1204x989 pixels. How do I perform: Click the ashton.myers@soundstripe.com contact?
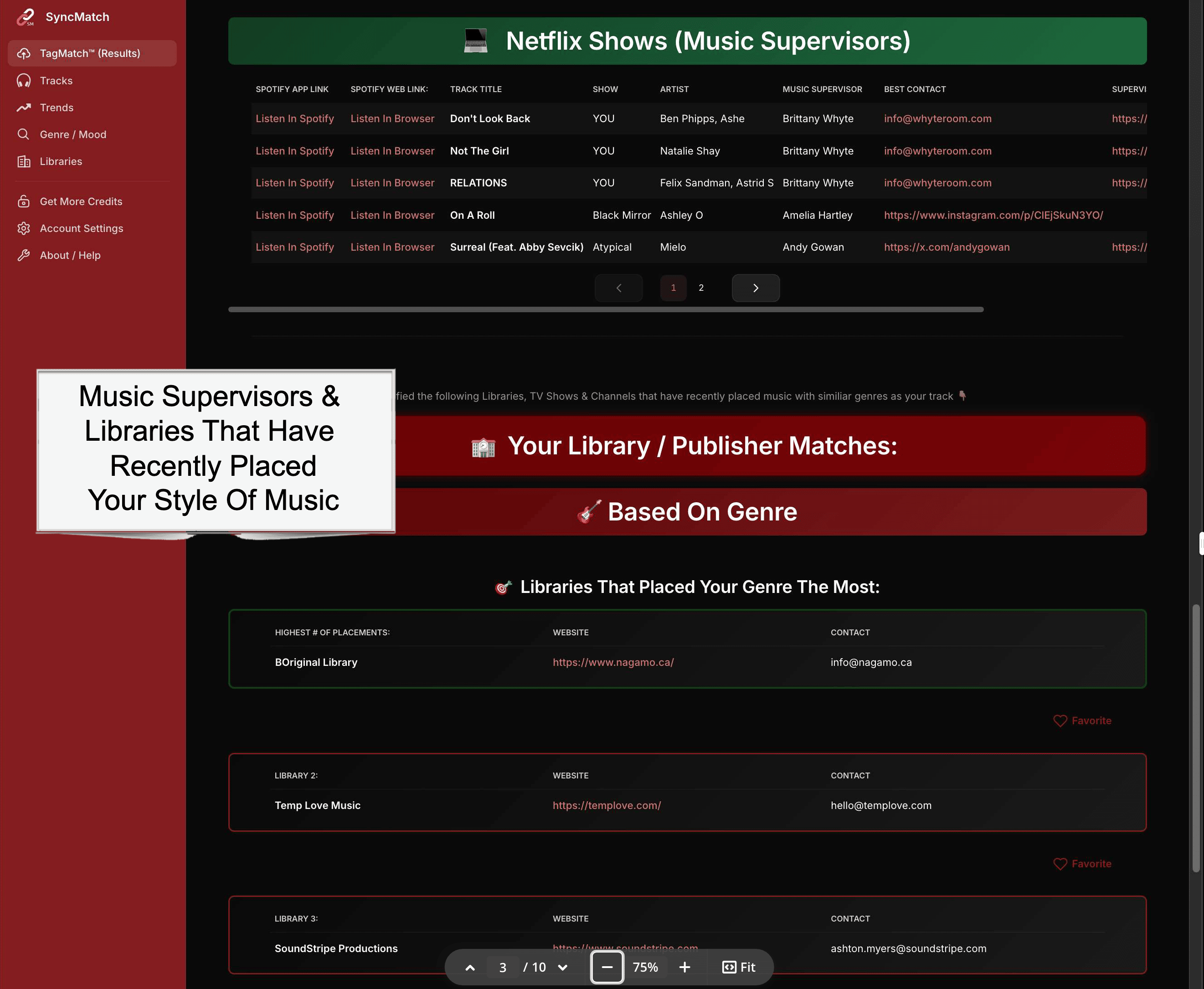coord(908,948)
